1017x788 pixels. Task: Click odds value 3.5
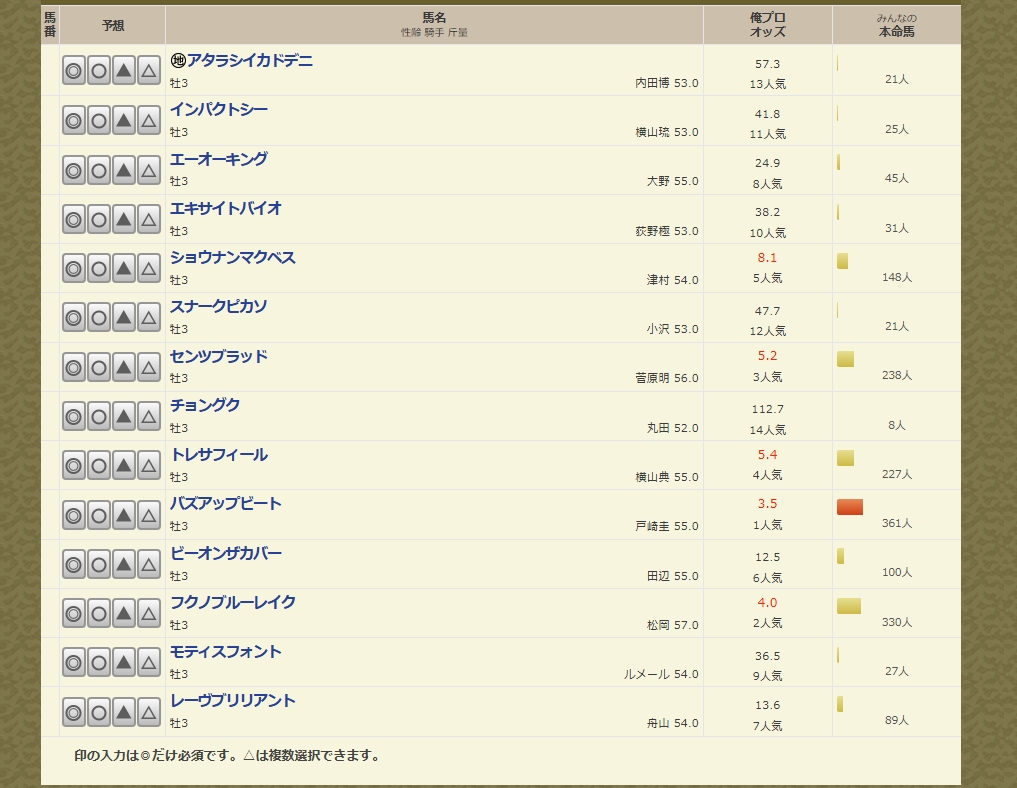pyautogui.click(x=767, y=504)
